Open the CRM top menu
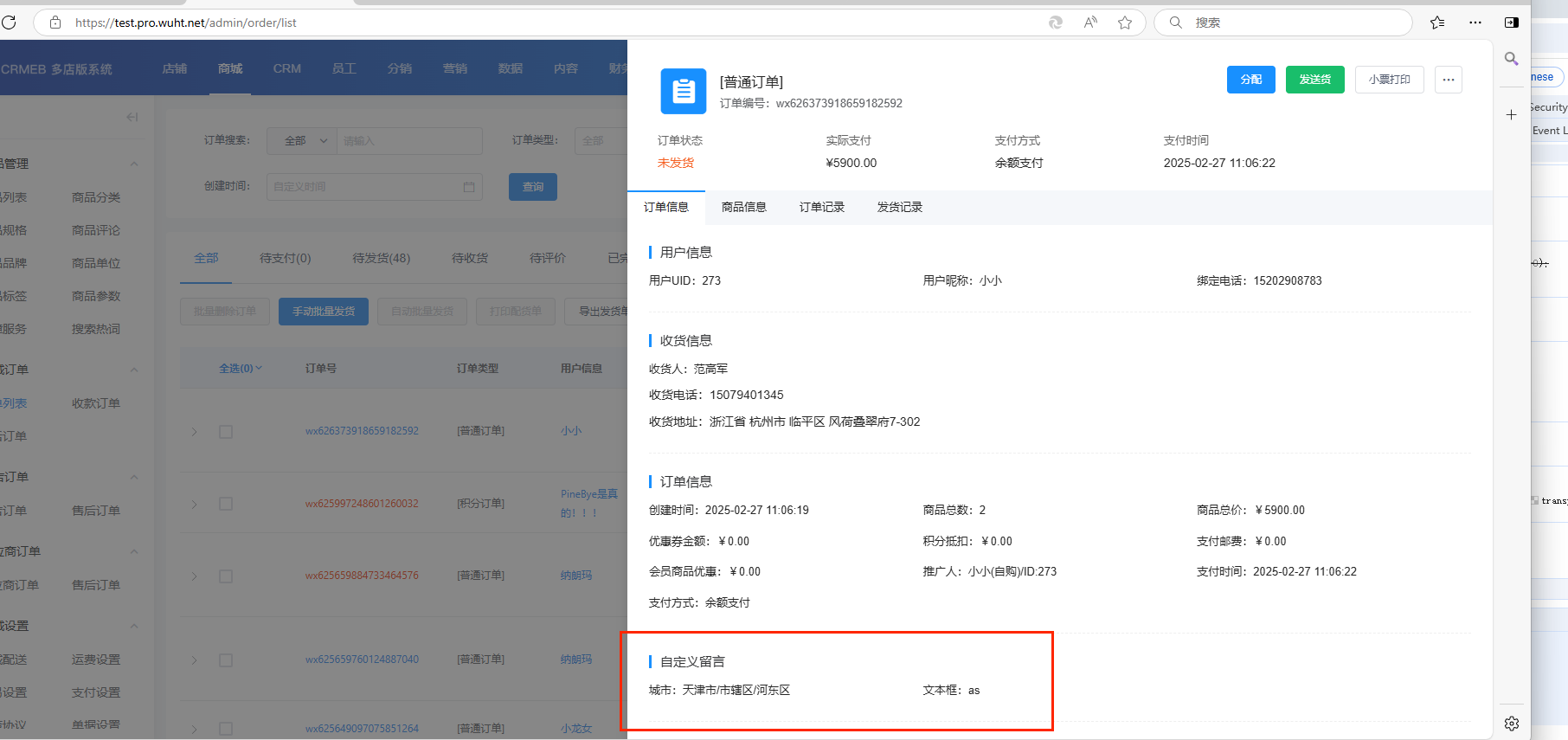 287,68
